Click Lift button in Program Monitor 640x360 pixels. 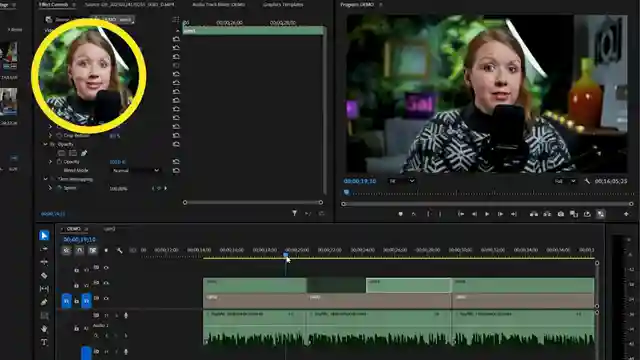(533, 214)
